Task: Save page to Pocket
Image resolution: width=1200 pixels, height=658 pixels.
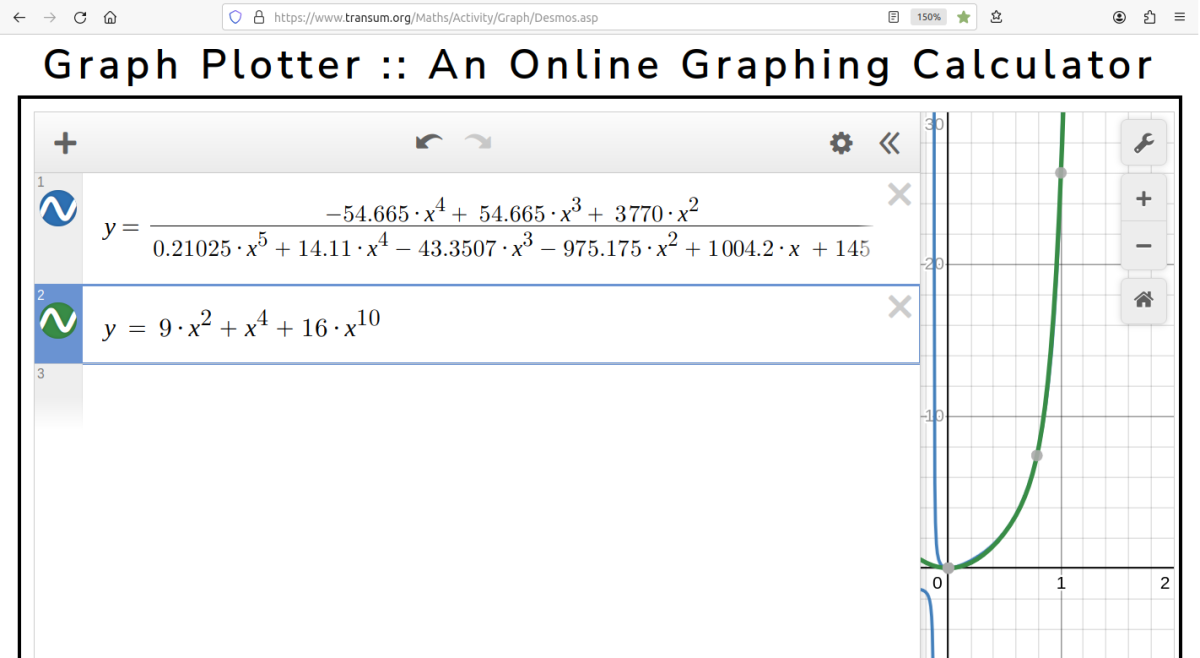Action: tap(997, 17)
